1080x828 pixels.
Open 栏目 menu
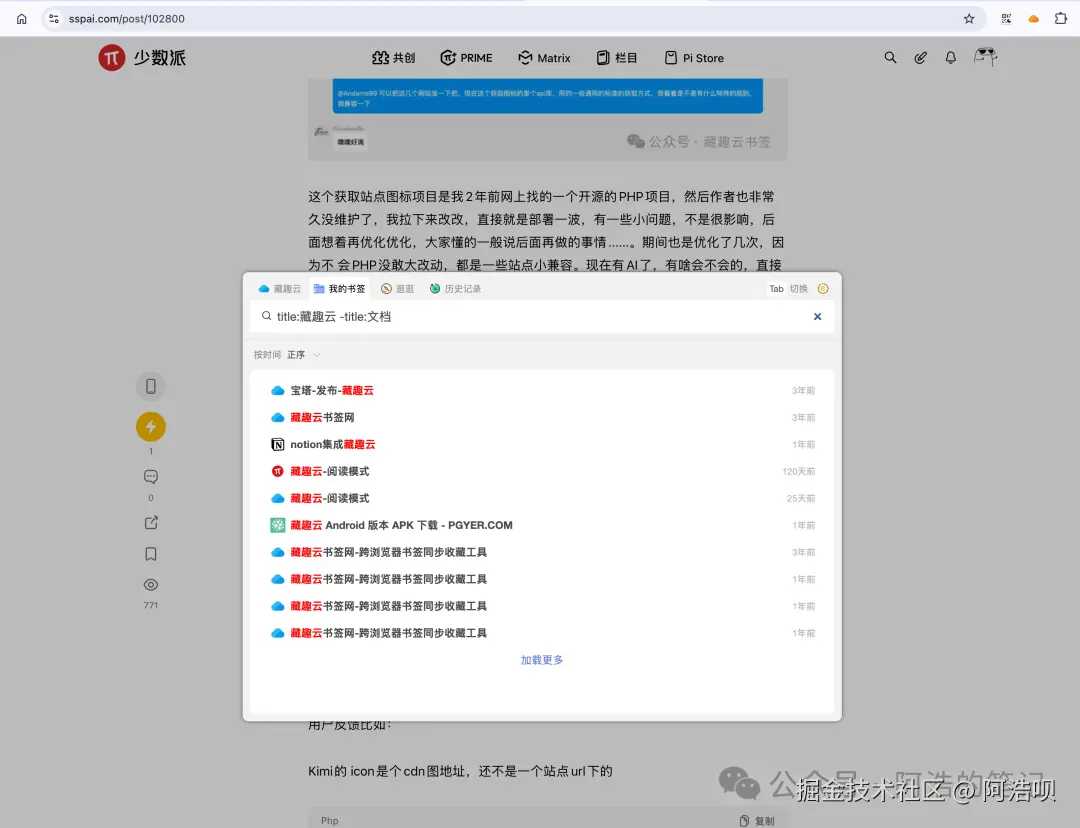[616, 58]
